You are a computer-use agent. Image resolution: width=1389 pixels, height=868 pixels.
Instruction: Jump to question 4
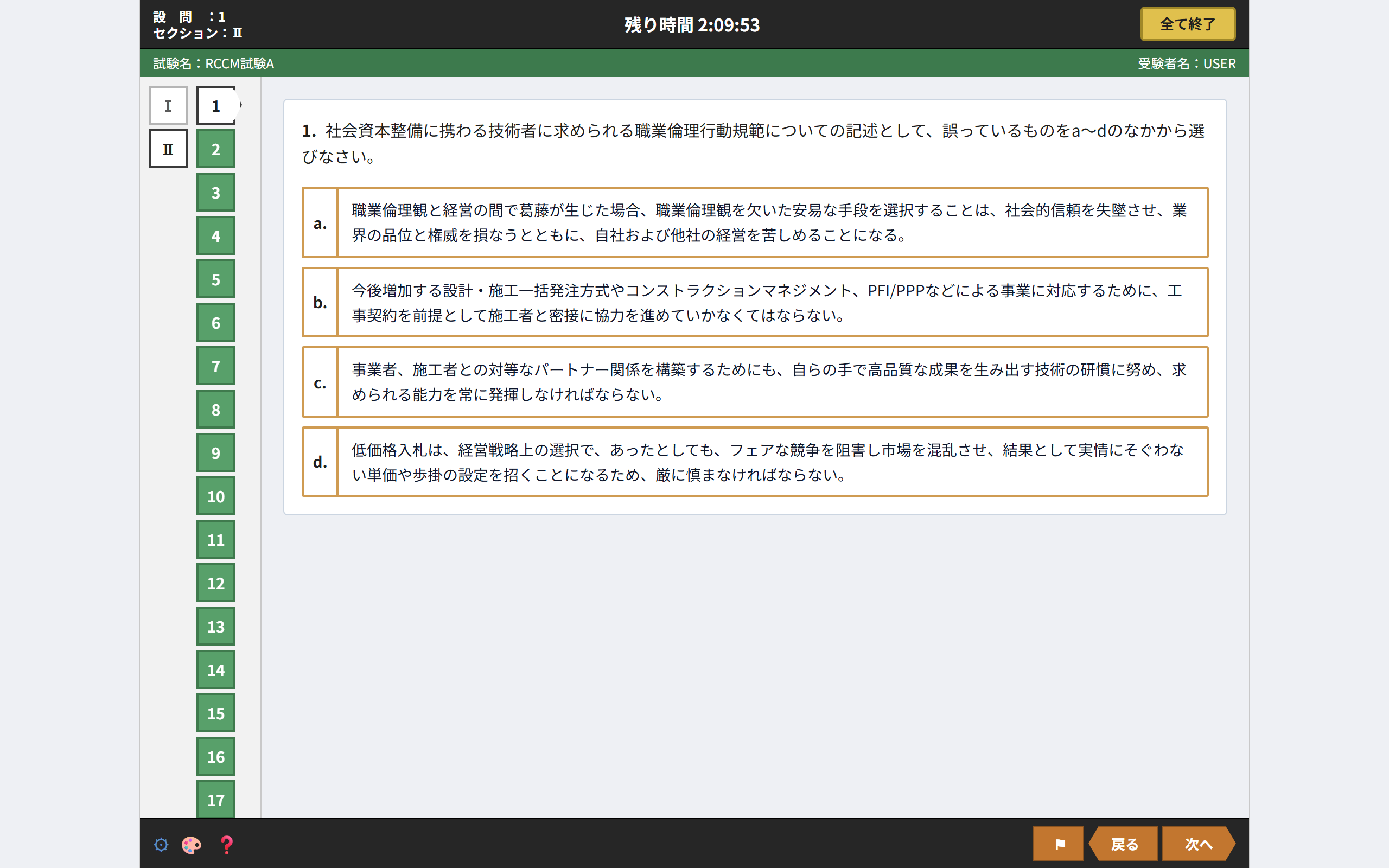[216, 236]
